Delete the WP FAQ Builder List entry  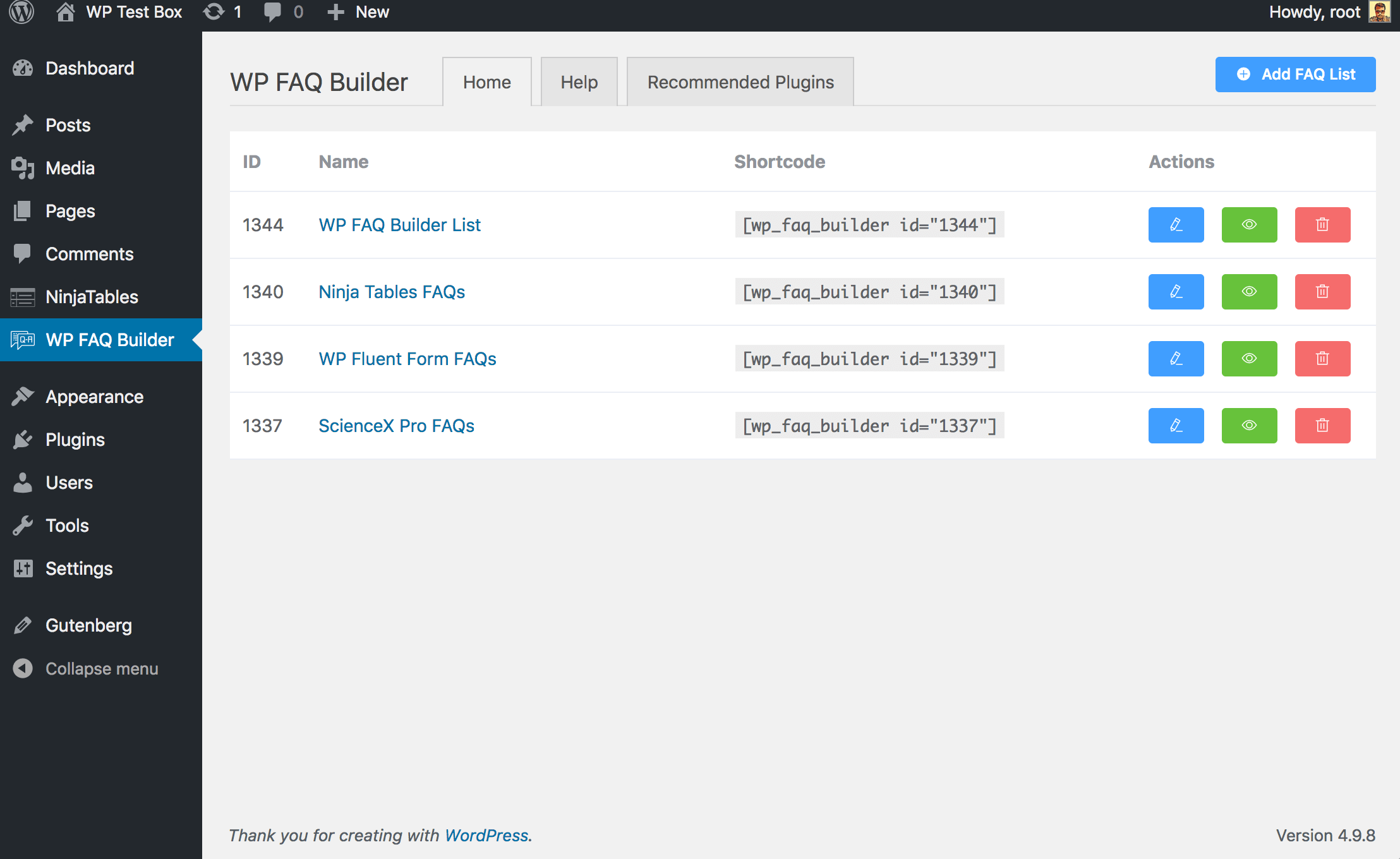(1322, 225)
